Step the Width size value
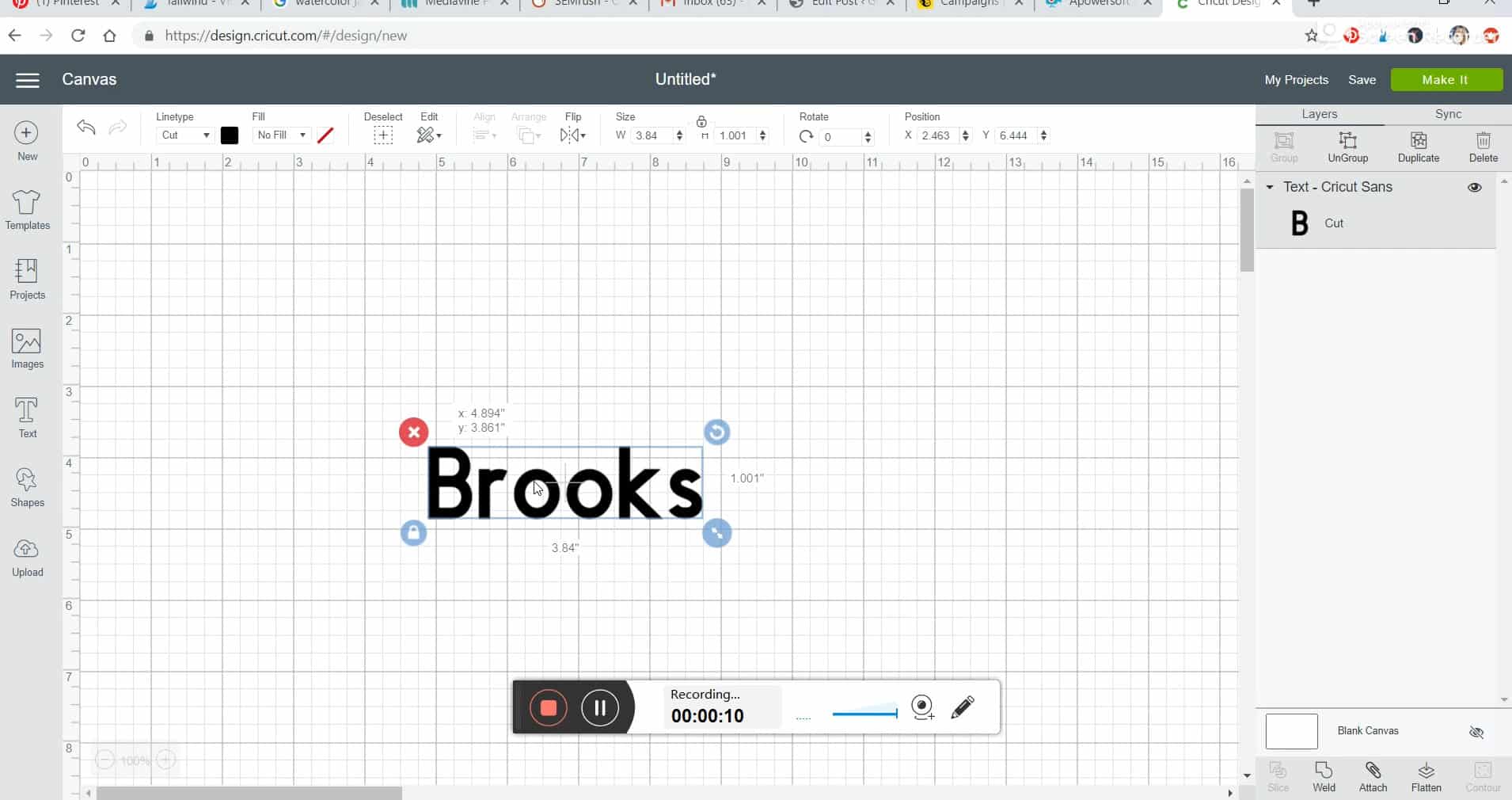The height and width of the screenshot is (800, 1512). pyautogui.click(x=679, y=135)
